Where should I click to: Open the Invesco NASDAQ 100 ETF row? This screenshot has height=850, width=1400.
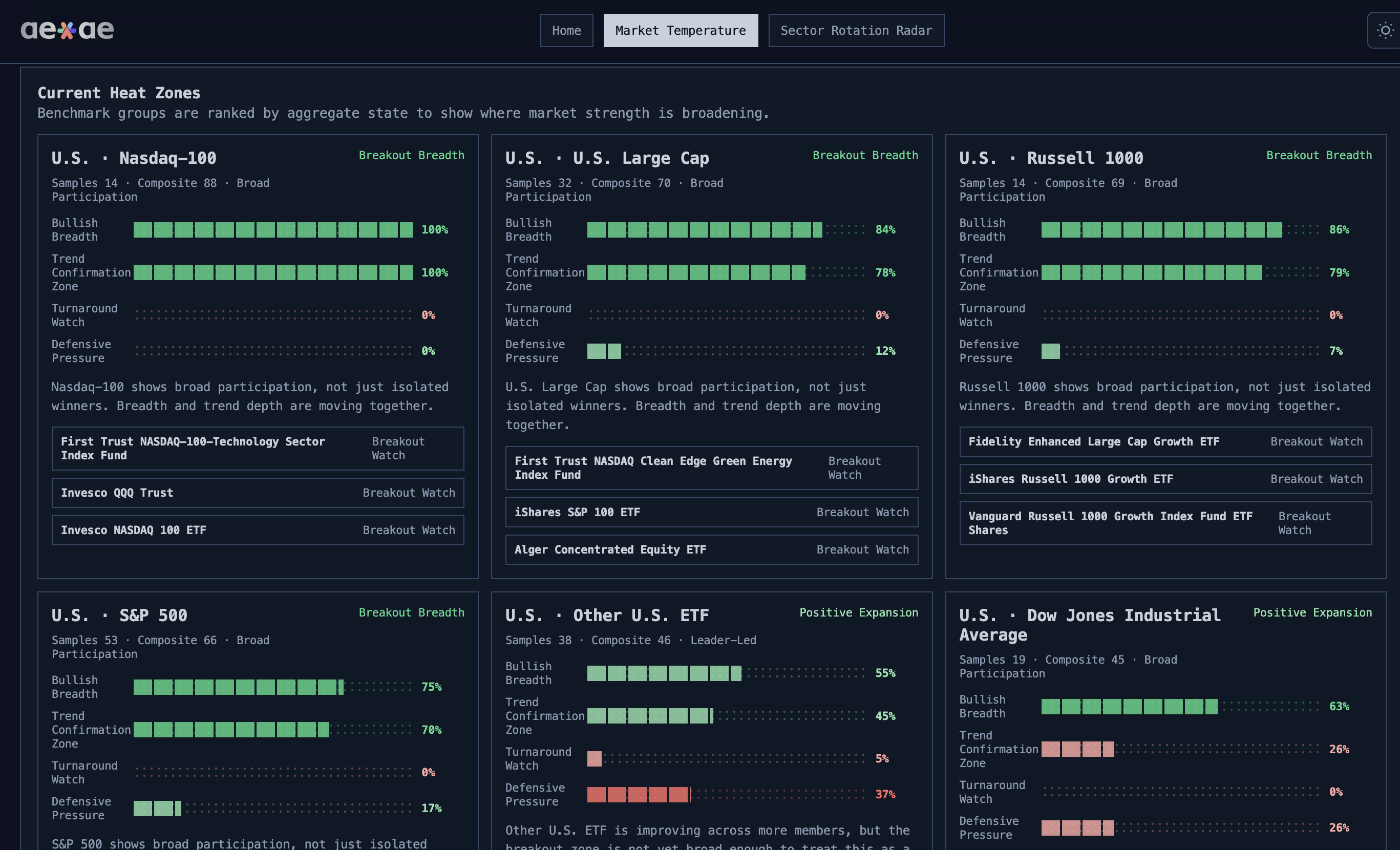click(x=258, y=530)
